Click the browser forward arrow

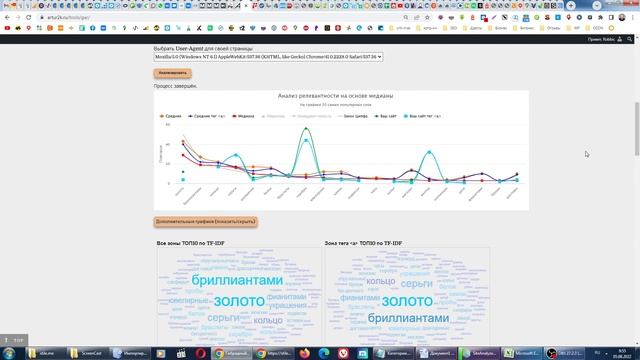18,18
